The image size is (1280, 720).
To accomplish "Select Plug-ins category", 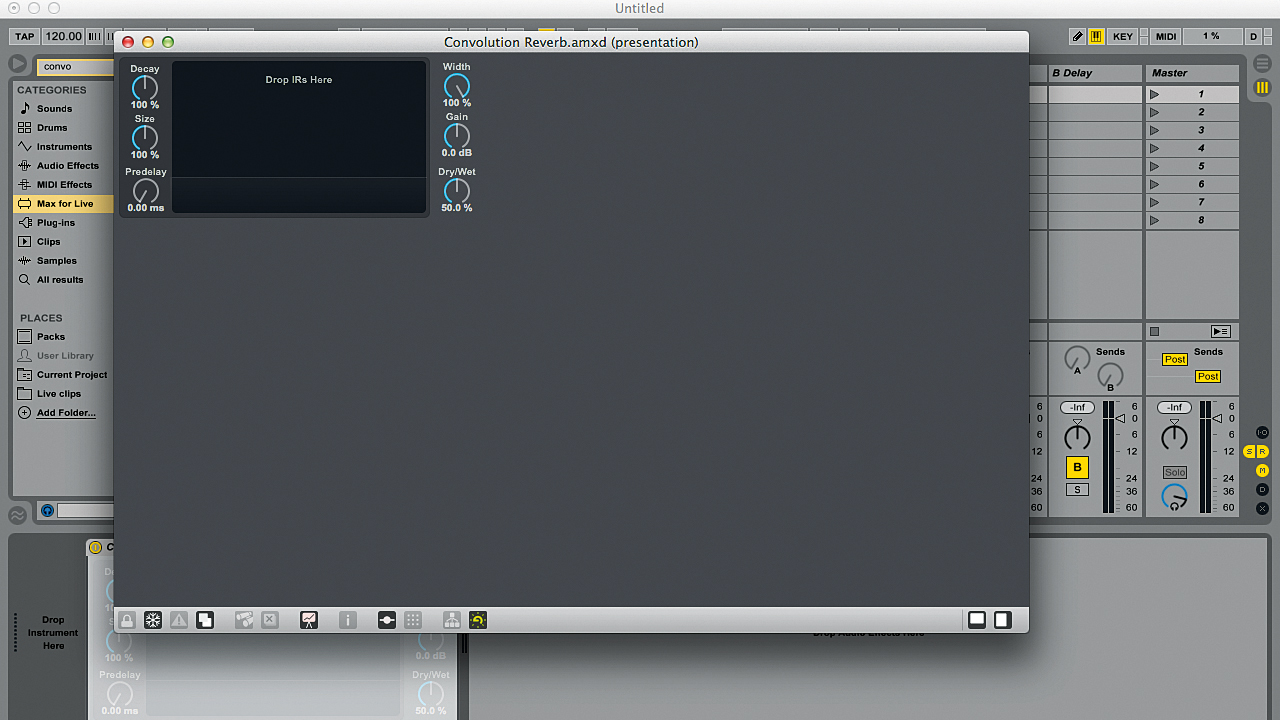I will 56,222.
